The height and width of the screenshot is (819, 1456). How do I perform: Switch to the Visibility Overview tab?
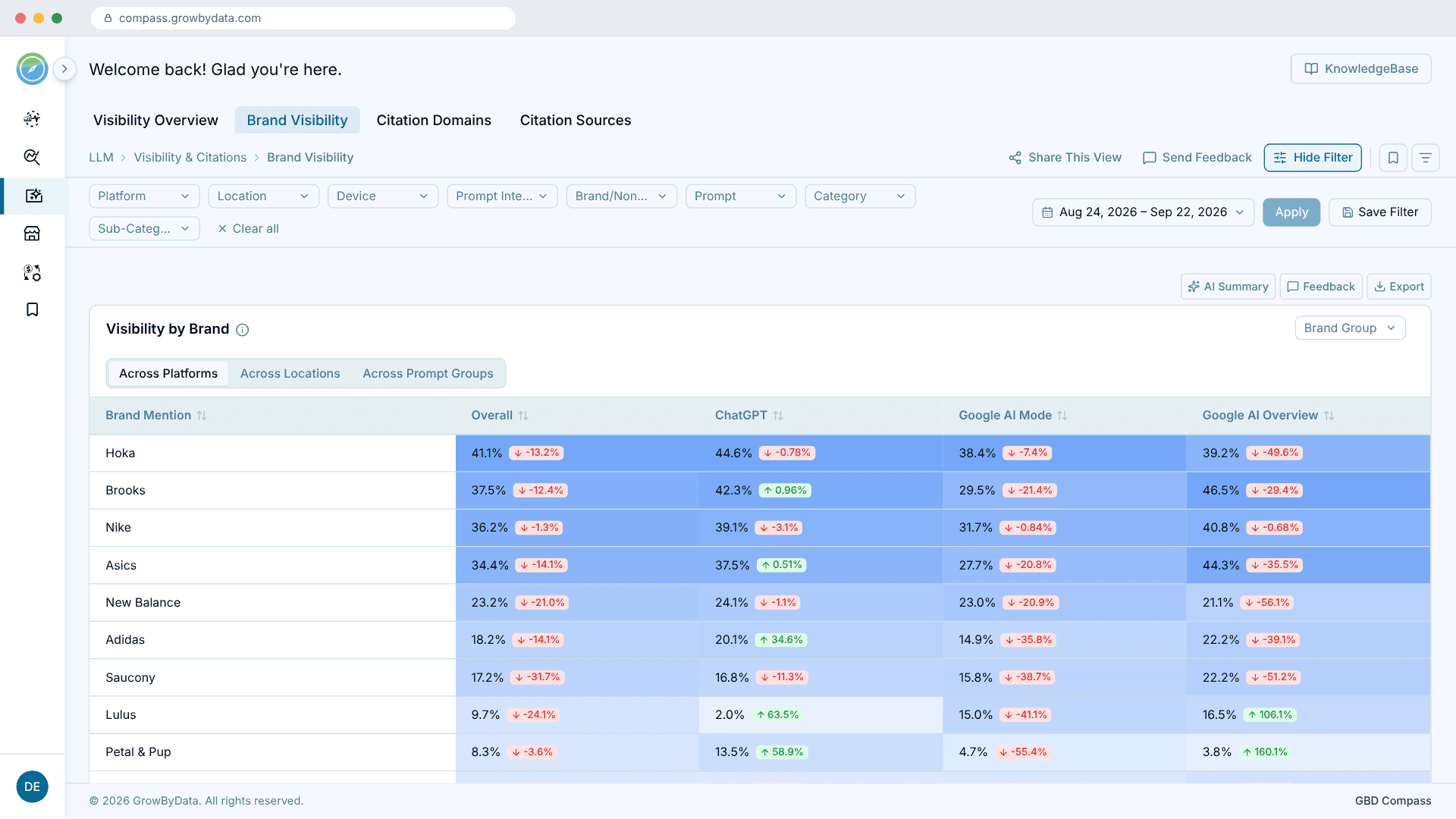155,121
